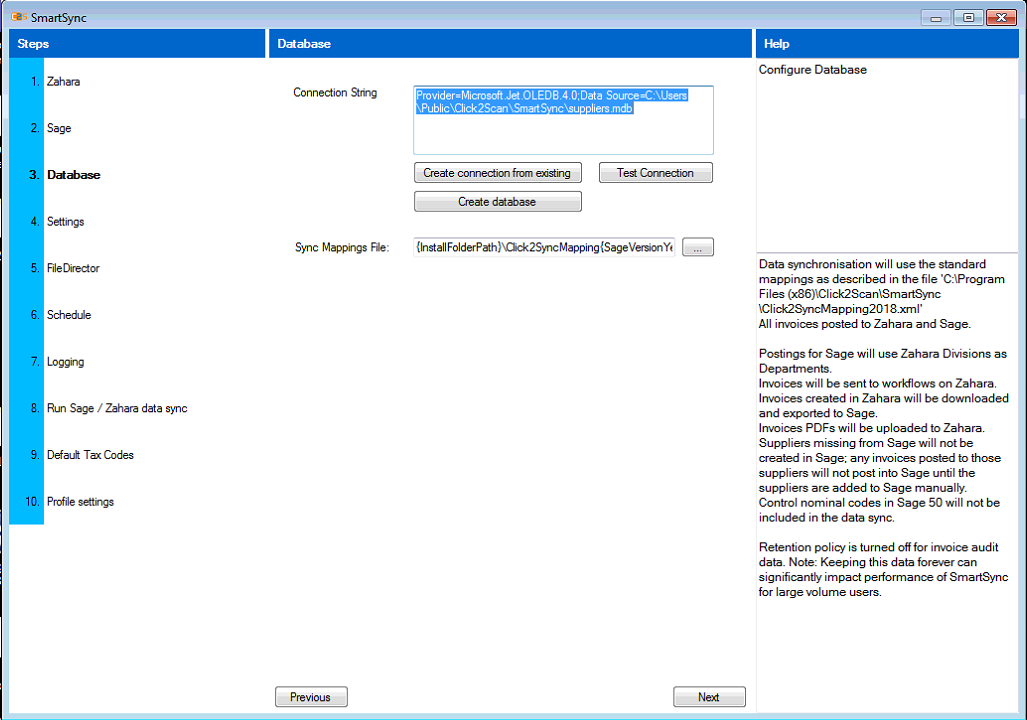Open Run Sage / Zahara data sync step
The image size is (1027, 720).
click(117, 408)
